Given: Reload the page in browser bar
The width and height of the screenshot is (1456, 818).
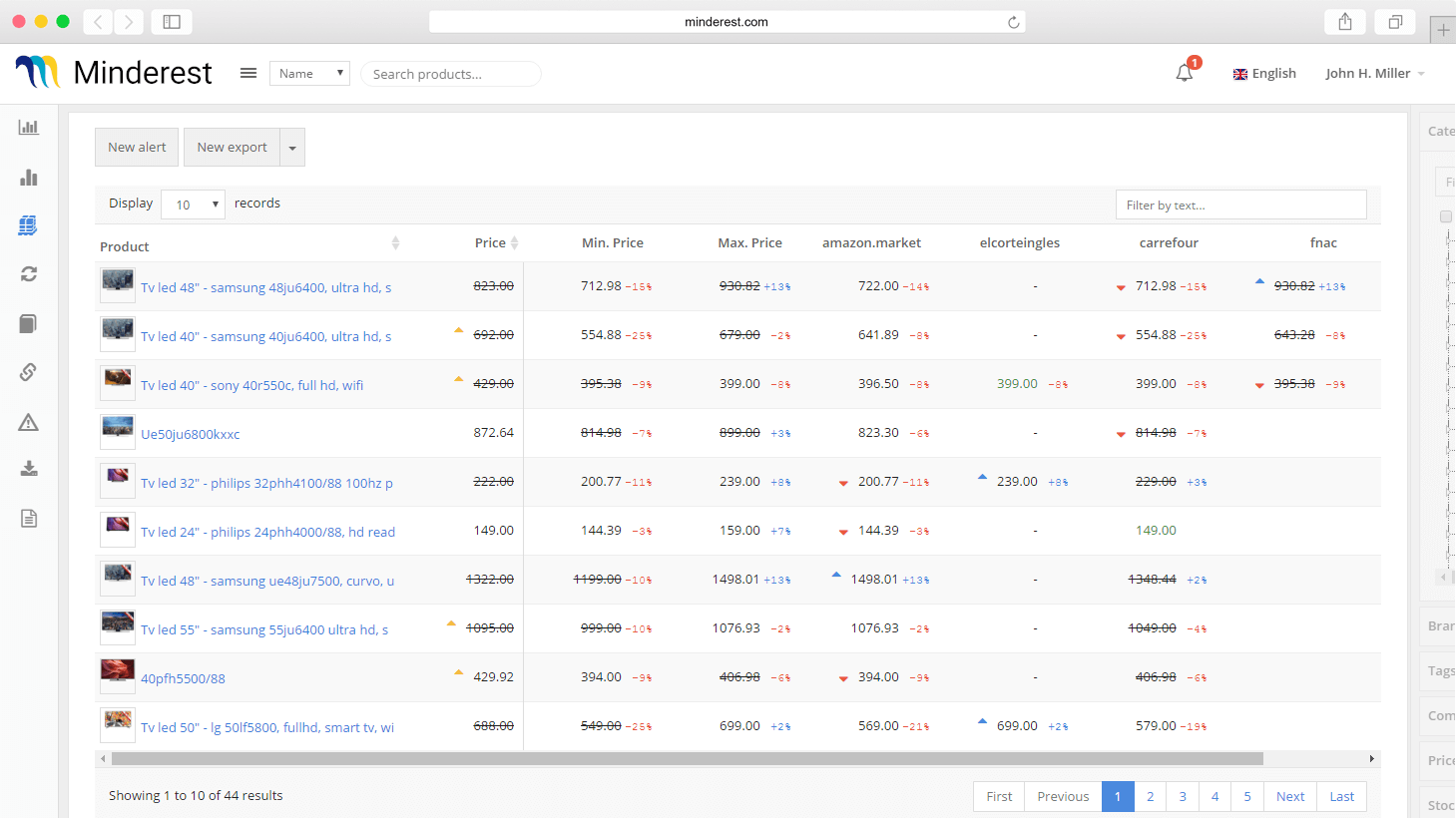Looking at the screenshot, I should [1013, 22].
